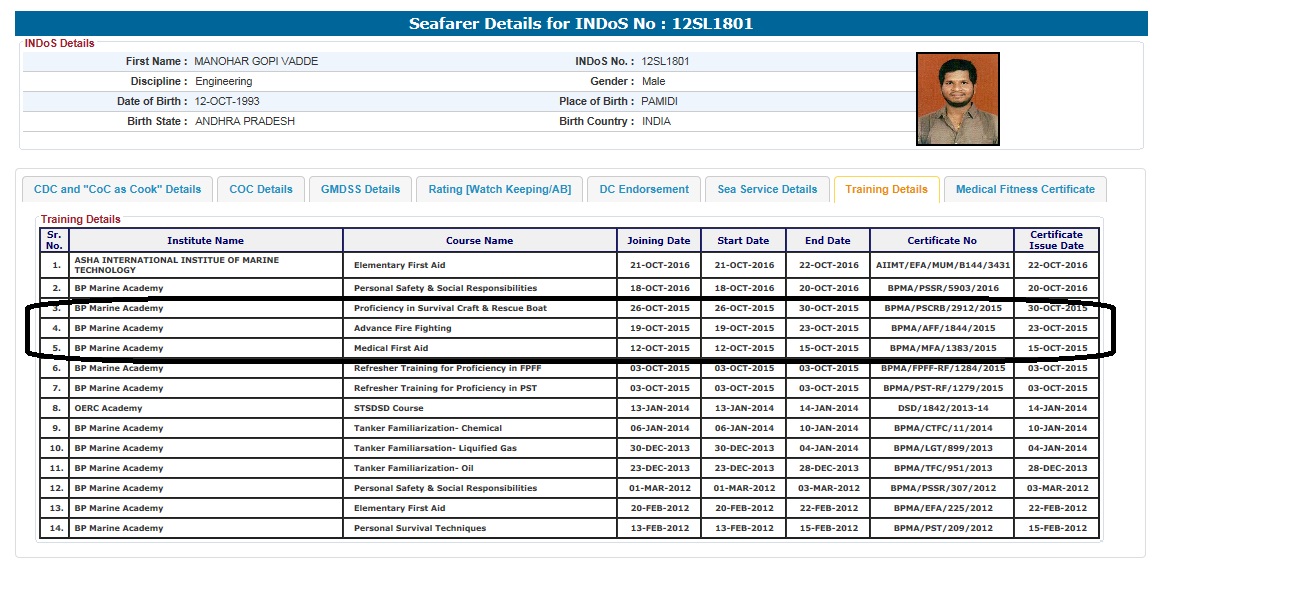Click the Institute Name column header
Image resolution: width=1304 pixels, height=591 pixels.
(x=205, y=241)
